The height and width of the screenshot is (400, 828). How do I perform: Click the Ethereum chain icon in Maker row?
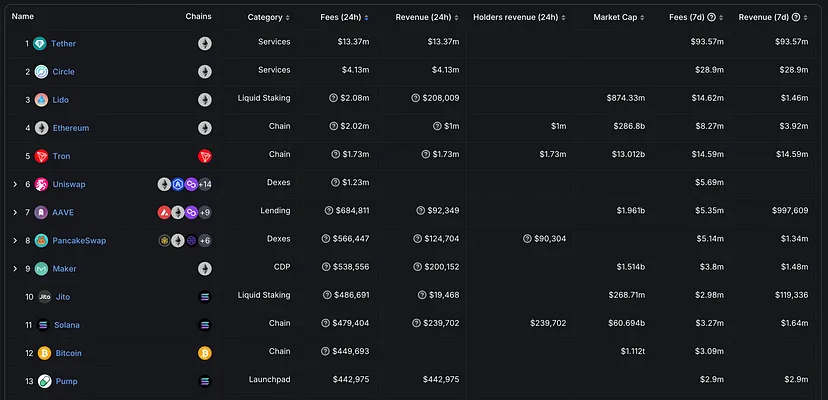tap(205, 269)
